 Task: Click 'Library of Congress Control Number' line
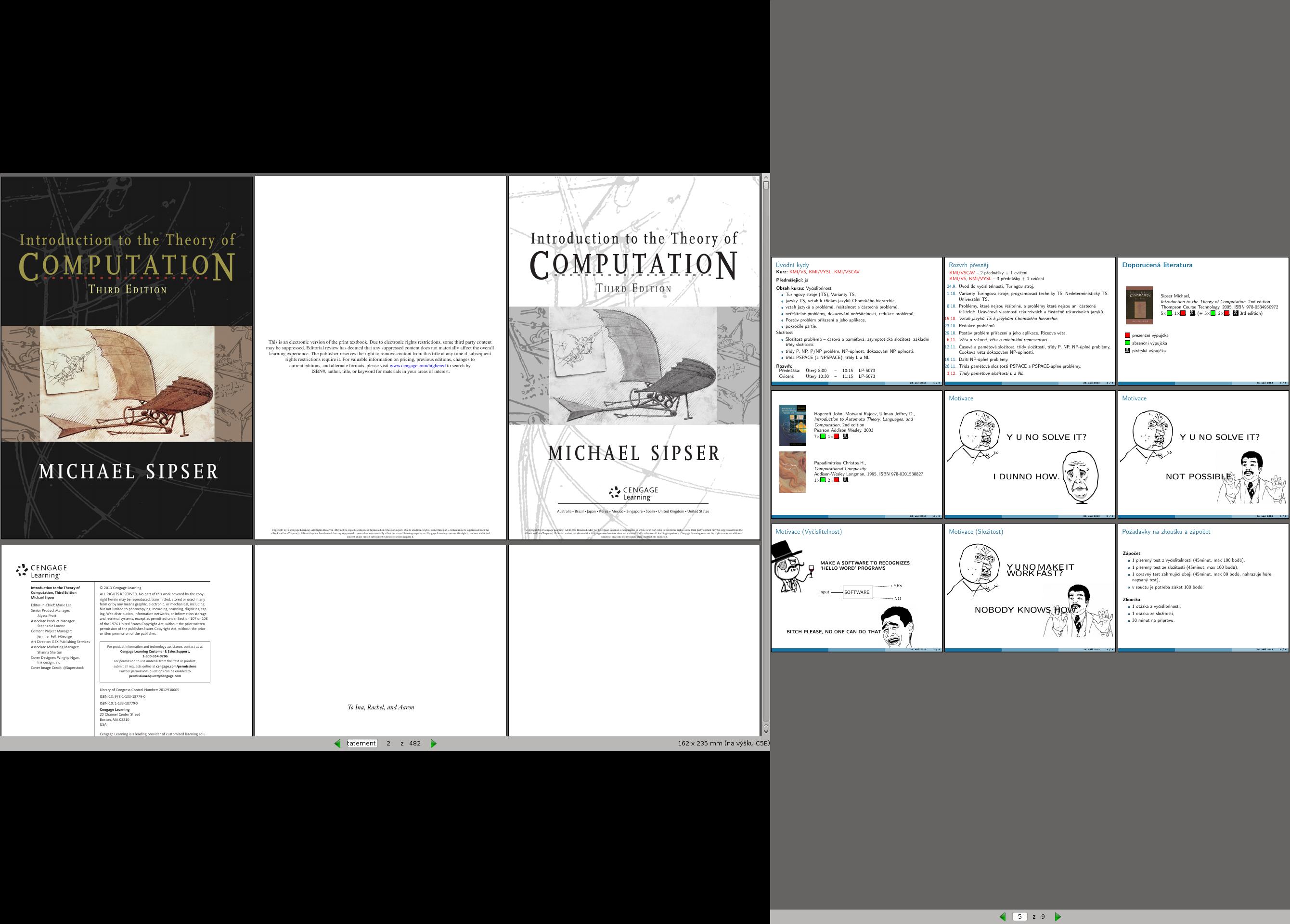140,690
